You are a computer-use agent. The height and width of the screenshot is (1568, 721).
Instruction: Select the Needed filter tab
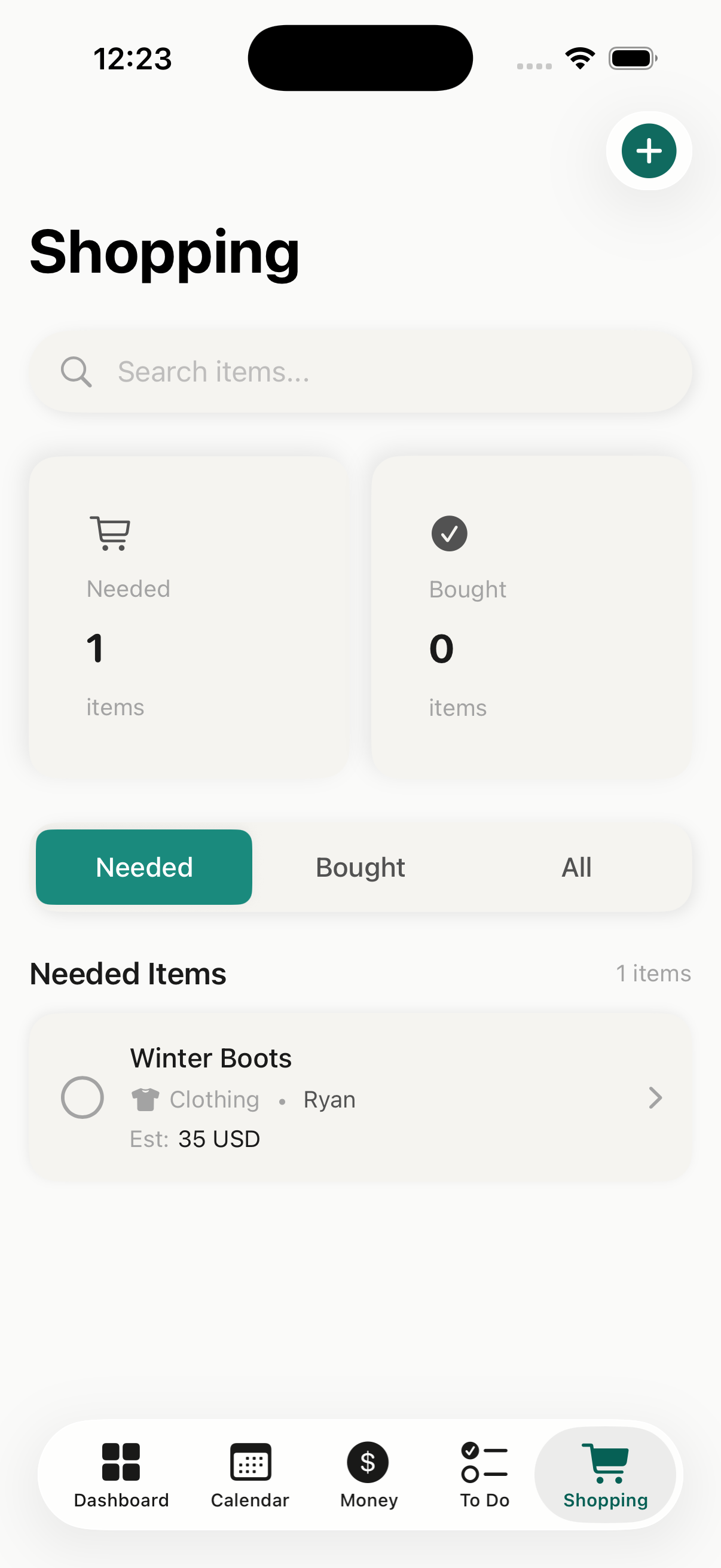[144, 867]
